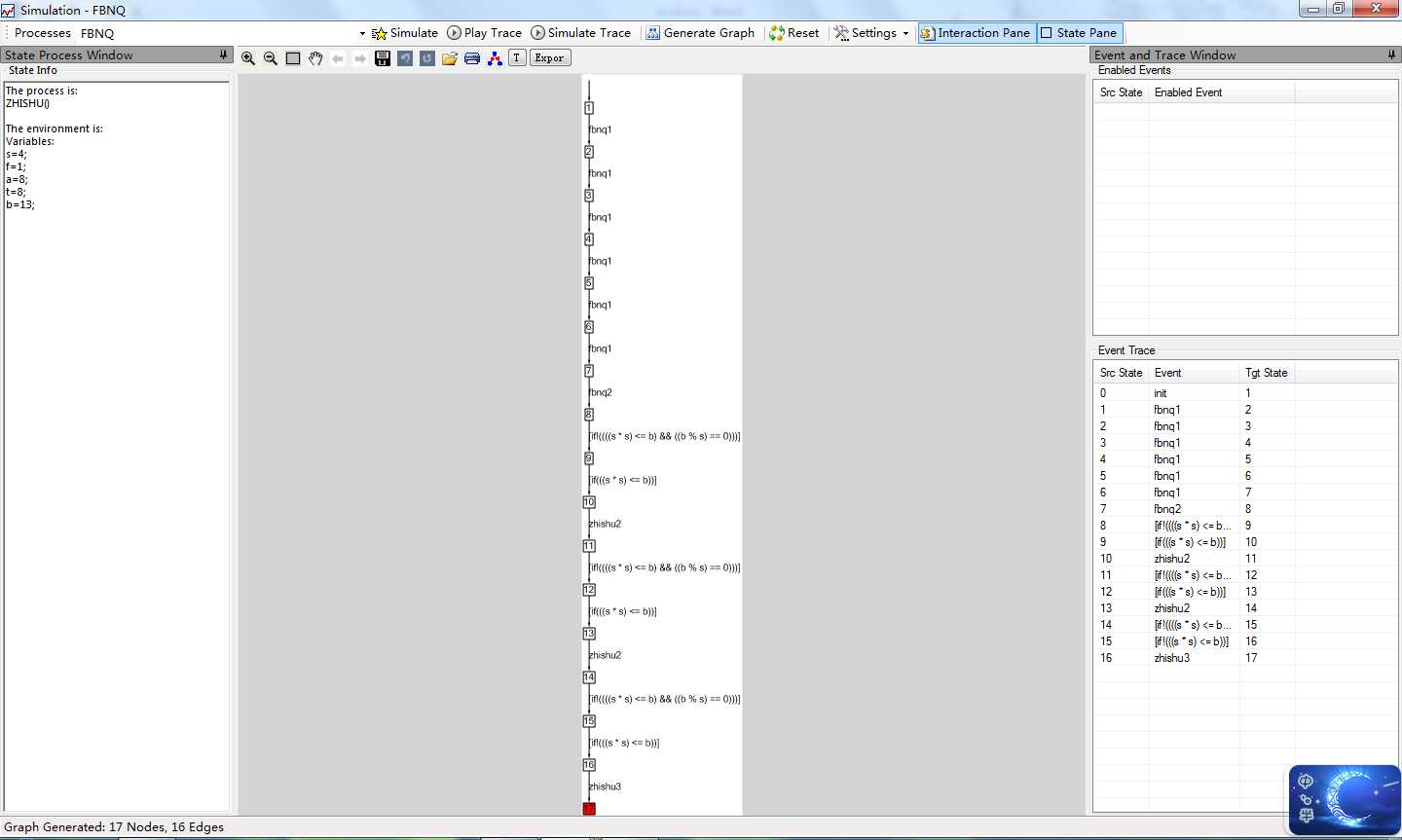Click Simulate Trace
The width and height of the screenshot is (1402, 840).
(581, 33)
